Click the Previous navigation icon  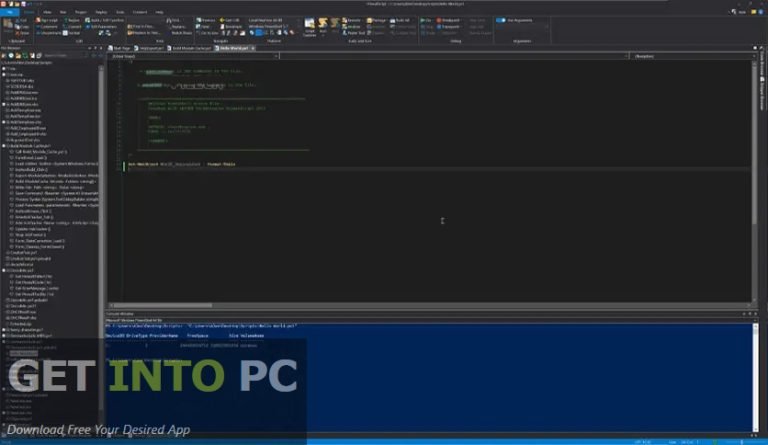click(x=198, y=20)
